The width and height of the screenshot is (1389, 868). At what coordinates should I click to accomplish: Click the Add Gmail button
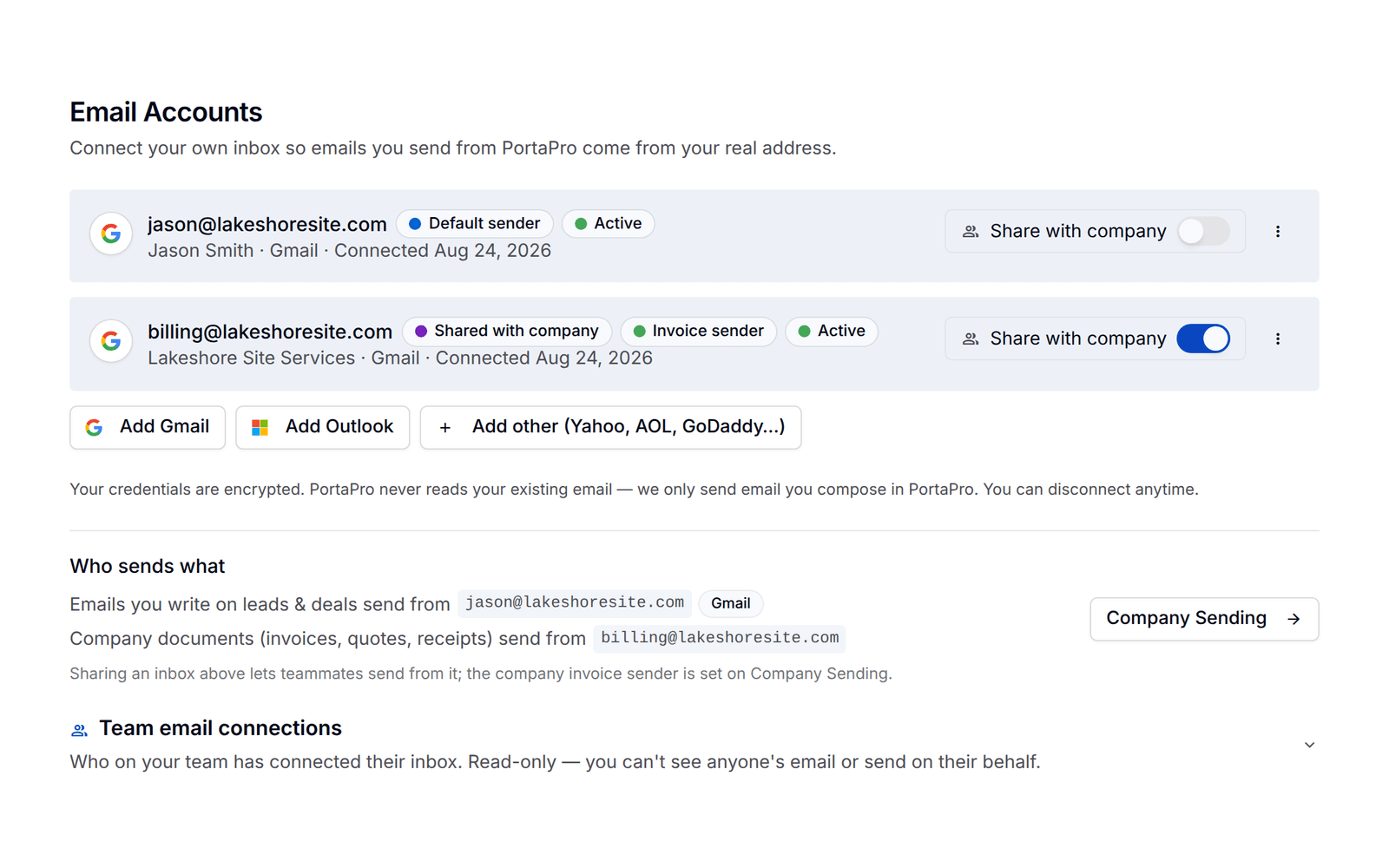click(148, 427)
